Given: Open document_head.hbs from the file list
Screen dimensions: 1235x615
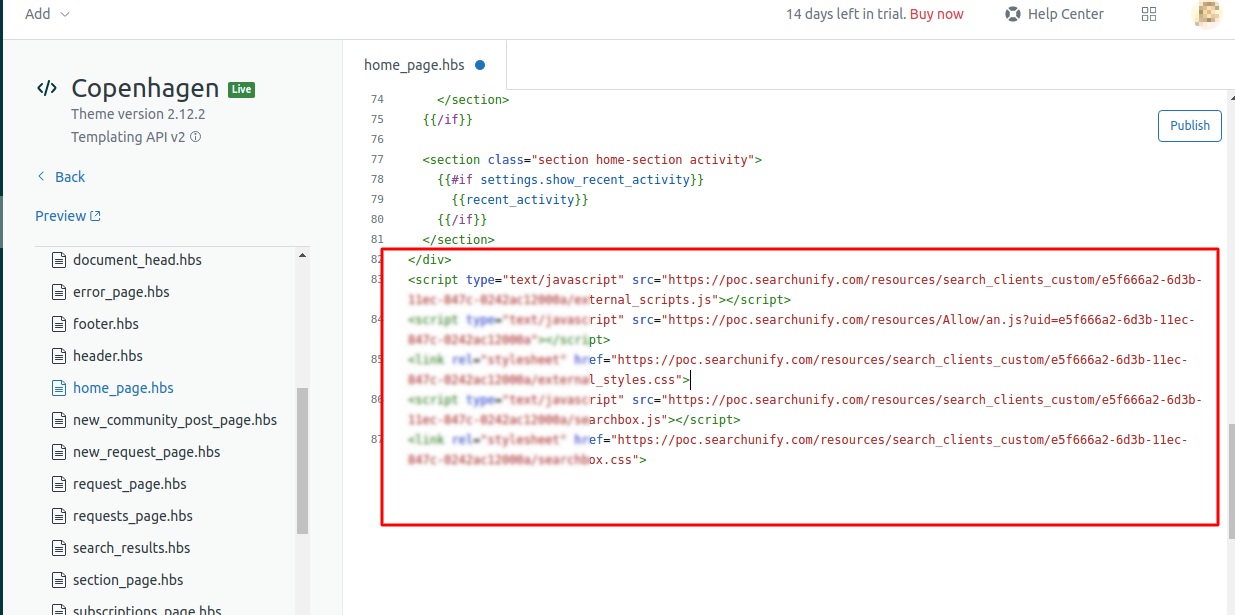Looking at the screenshot, I should pyautogui.click(x=137, y=260).
